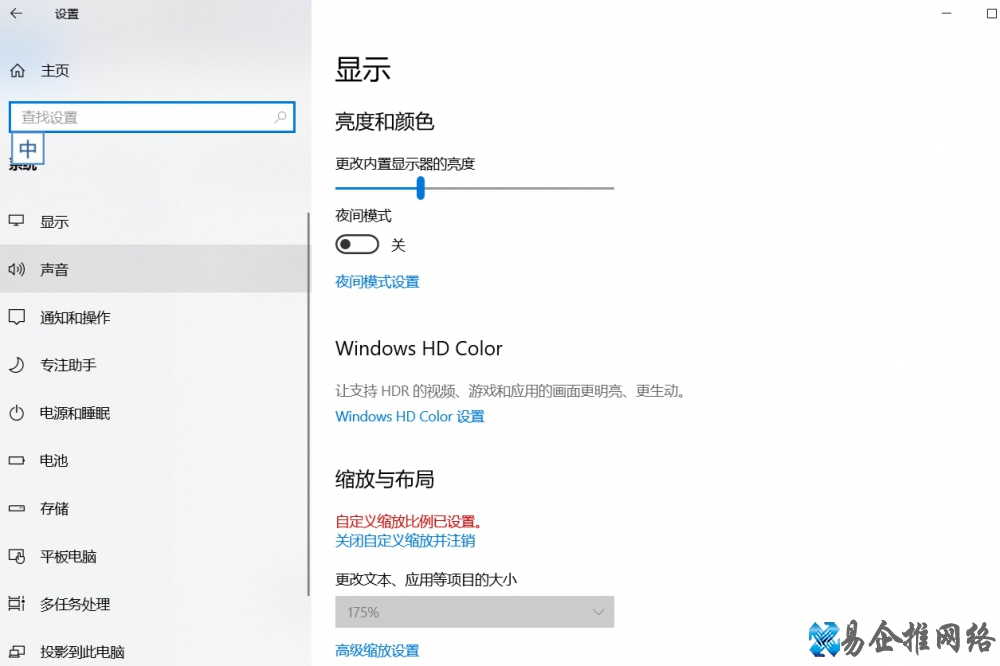The width and height of the screenshot is (1000, 666).
Task: Click the power icon for 电源和睡眠
Action: pos(16,413)
